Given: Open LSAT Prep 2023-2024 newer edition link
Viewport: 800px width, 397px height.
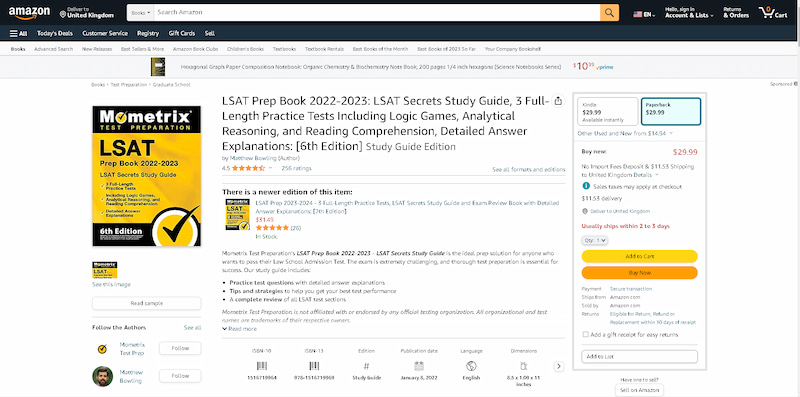Looking at the screenshot, I should click(x=407, y=207).
